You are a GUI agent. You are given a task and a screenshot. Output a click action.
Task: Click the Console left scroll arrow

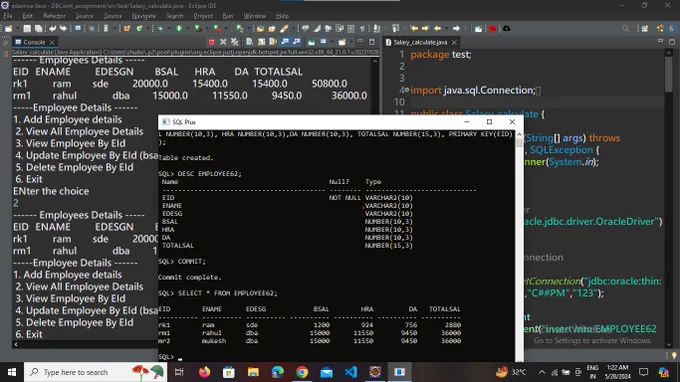point(16,344)
